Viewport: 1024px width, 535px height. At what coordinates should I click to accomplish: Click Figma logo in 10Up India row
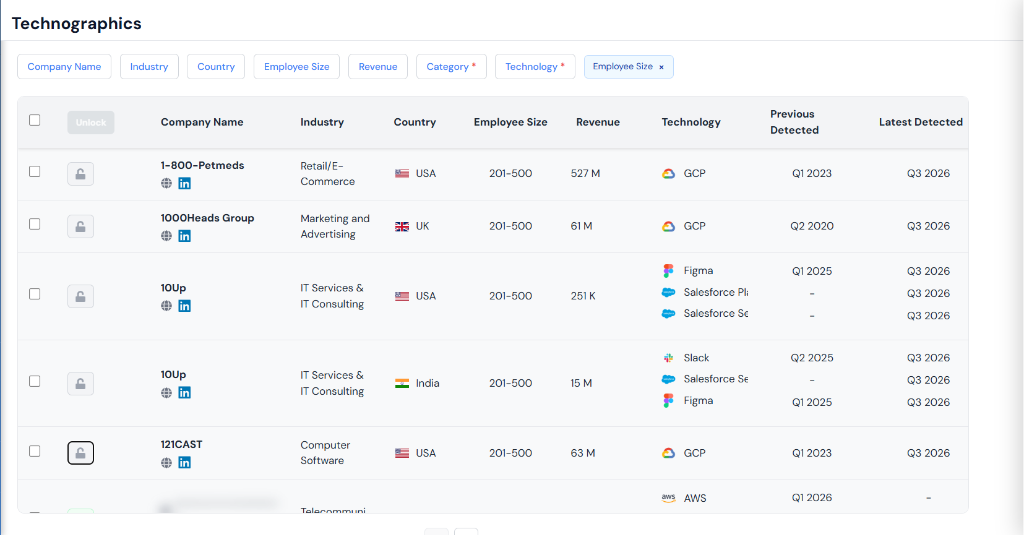pos(668,401)
